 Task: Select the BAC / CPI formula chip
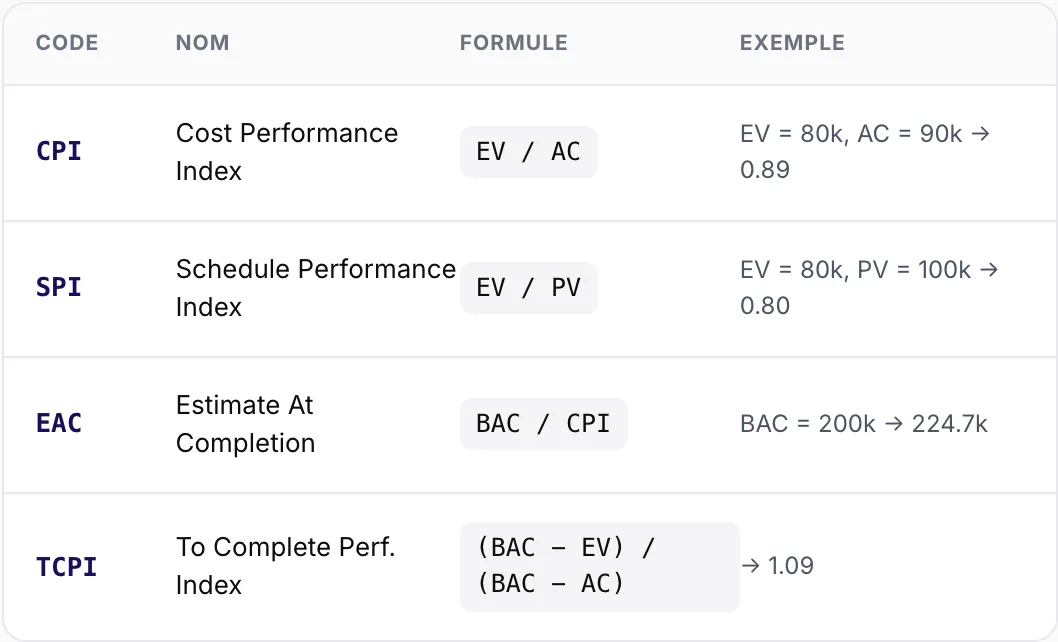(543, 424)
